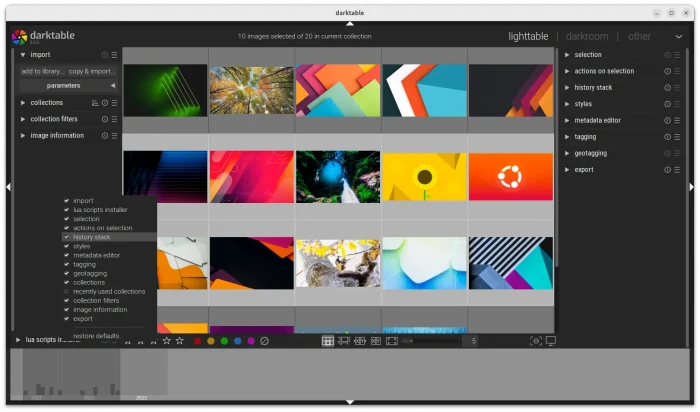Select the Ubuntu logo orange thumbnail
The width and height of the screenshot is (700, 412).
click(511, 177)
